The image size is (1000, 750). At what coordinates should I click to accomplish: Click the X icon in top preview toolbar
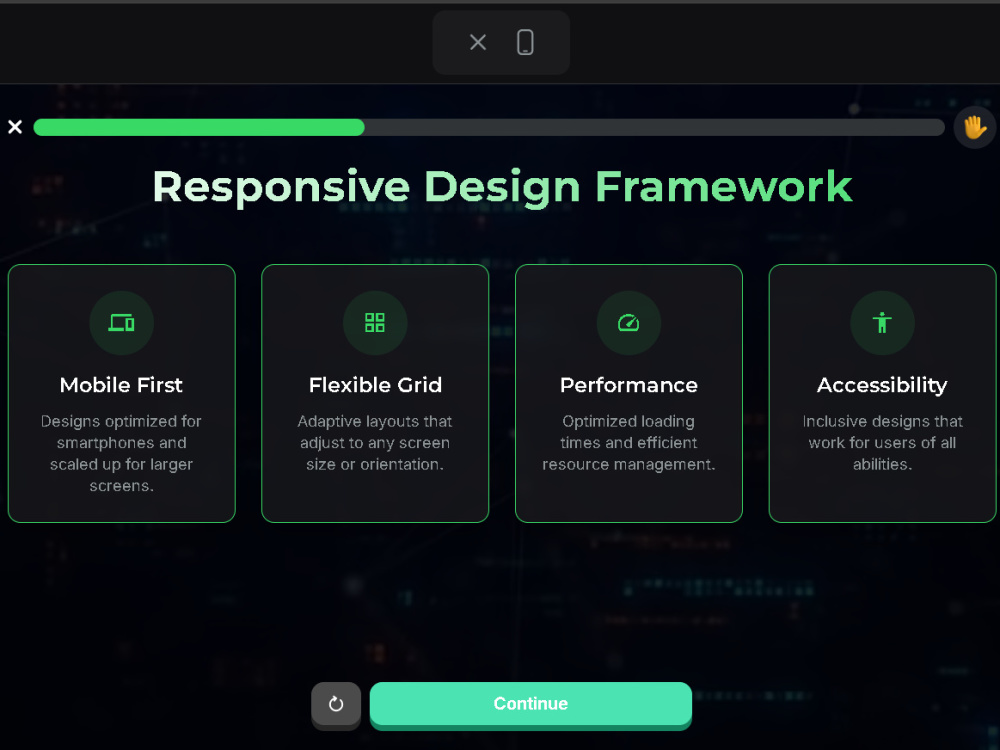coord(478,43)
